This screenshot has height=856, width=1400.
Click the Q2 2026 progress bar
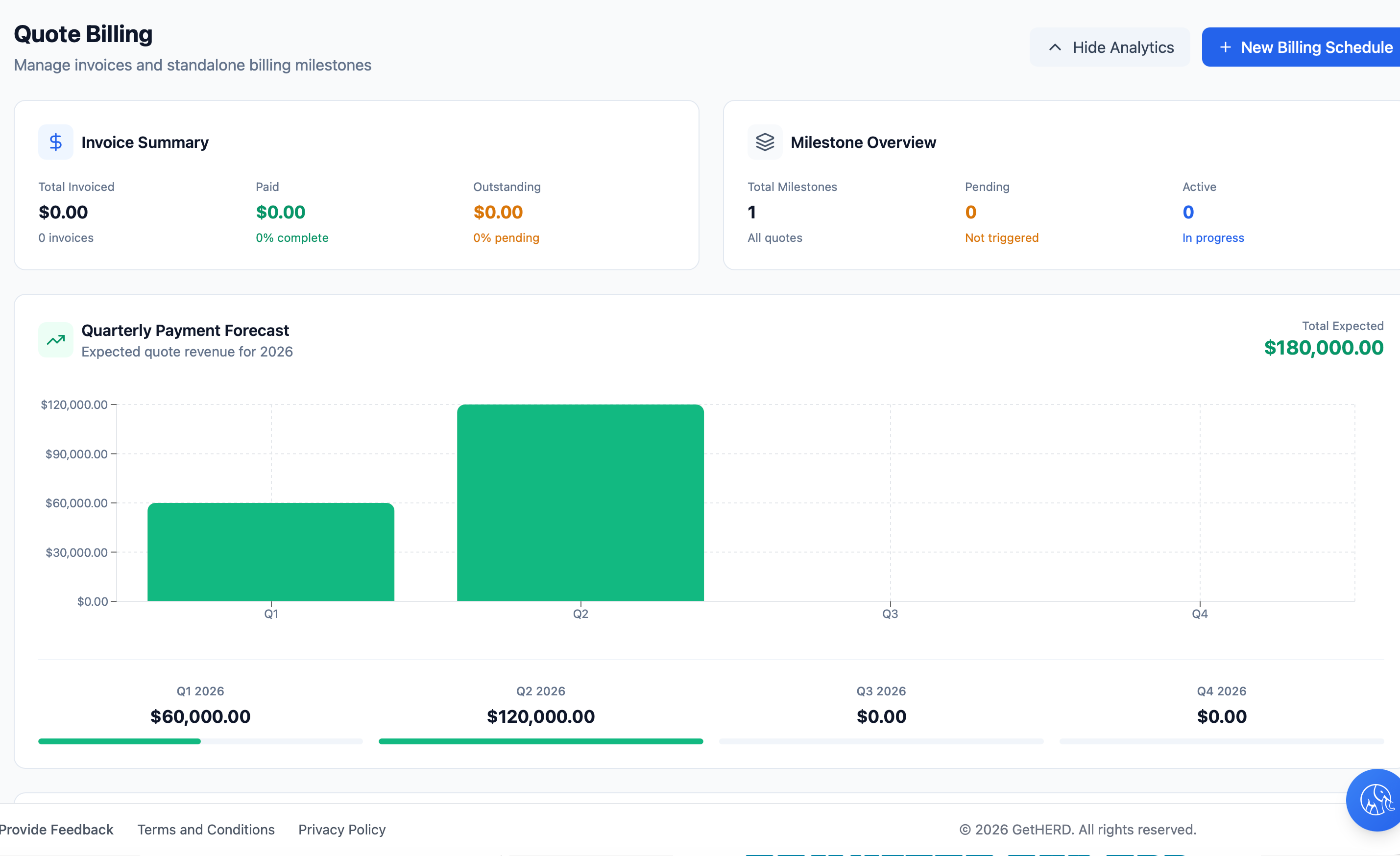pos(540,741)
